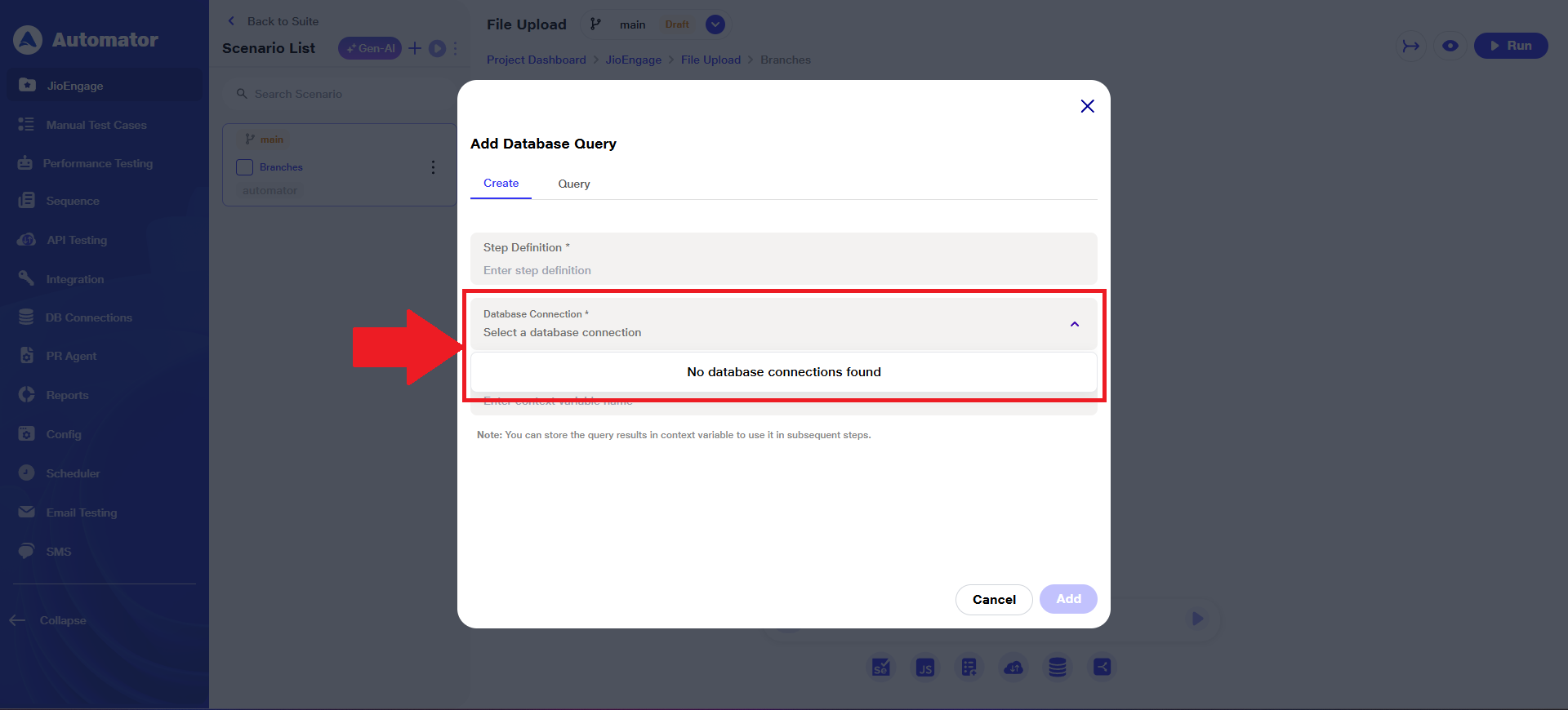Image resolution: width=1568 pixels, height=710 pixels.
Task: Close the Add Database Query dialog
Action: click(1087, 106)
